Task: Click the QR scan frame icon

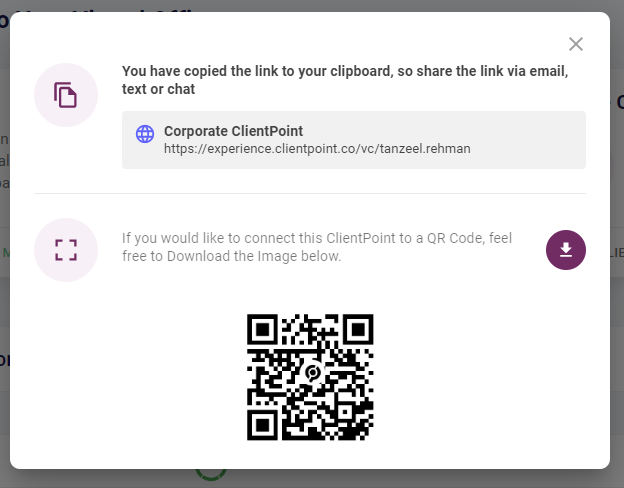Action: (66, 250)
